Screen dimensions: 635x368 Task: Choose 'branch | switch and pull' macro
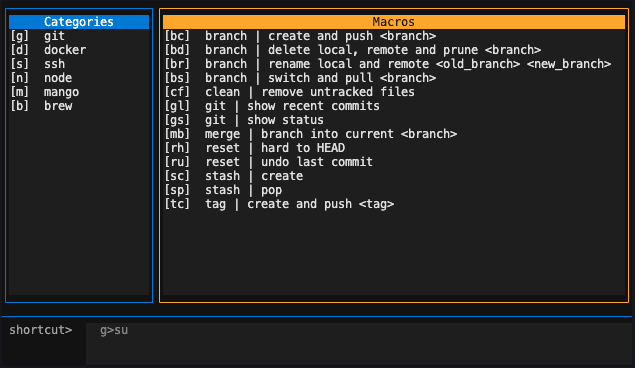[x=394, y=78]
